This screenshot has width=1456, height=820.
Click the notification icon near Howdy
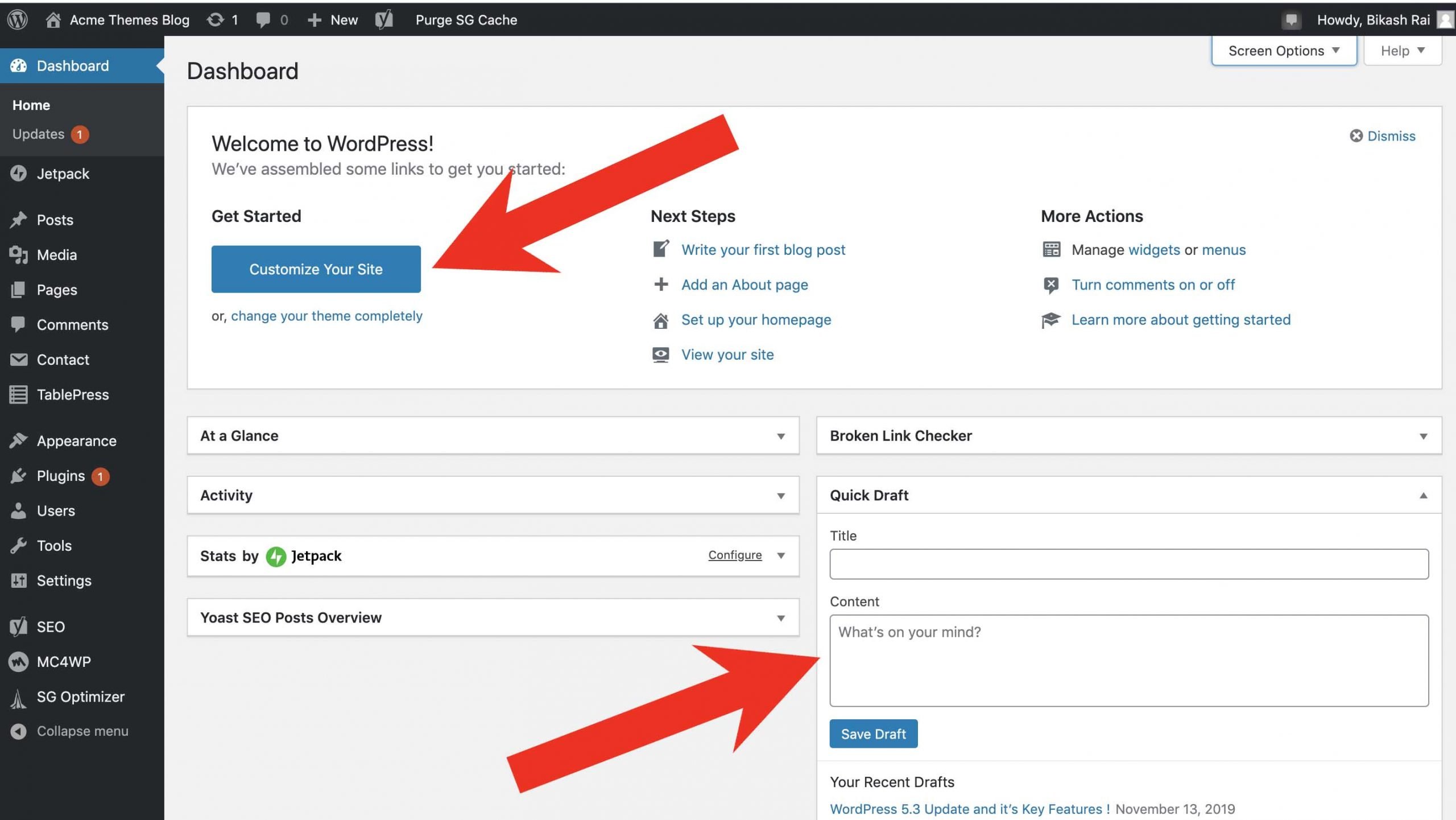pyautogui.click(x=1291, y=20)
